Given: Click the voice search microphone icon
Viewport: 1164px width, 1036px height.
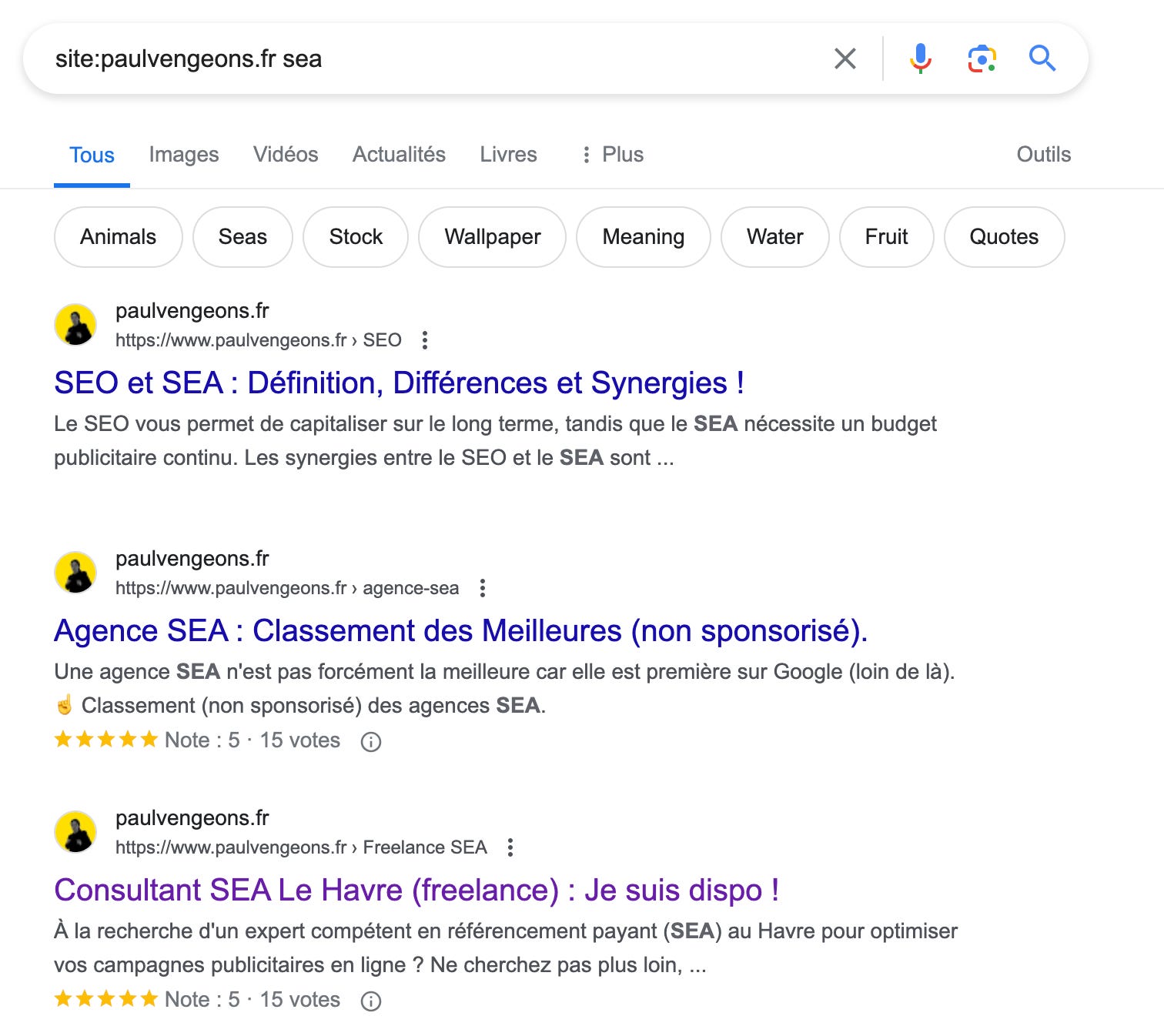Looking at the screenshot, I should click(x=921, y=58).
